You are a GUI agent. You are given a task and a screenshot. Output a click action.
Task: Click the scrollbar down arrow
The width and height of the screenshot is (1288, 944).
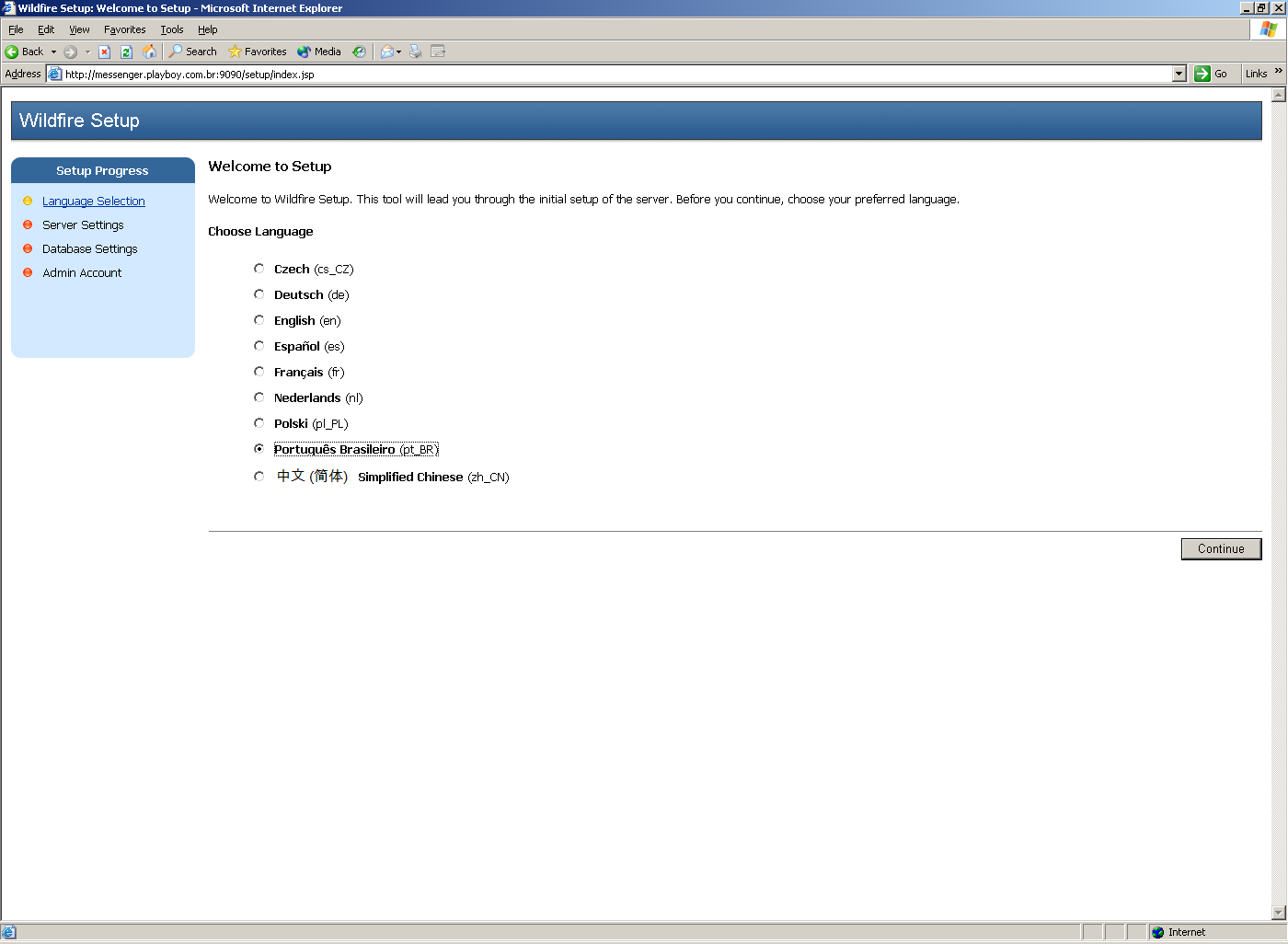[1279, 913]
